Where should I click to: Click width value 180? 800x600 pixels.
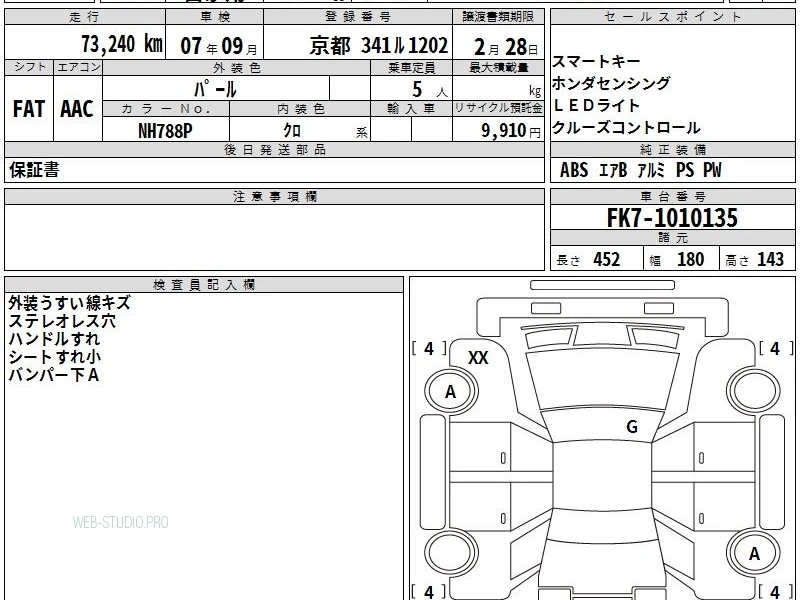[690, 259]
